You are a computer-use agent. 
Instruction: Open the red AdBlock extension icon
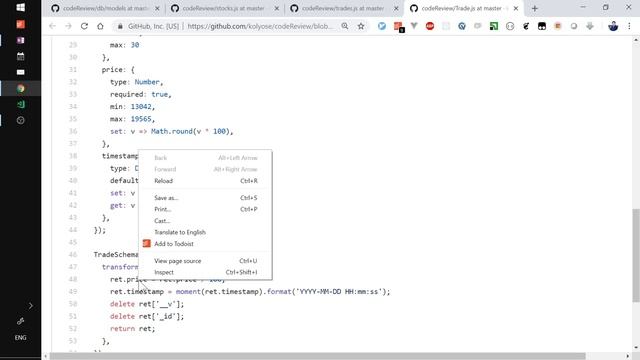tap(430, 26)
